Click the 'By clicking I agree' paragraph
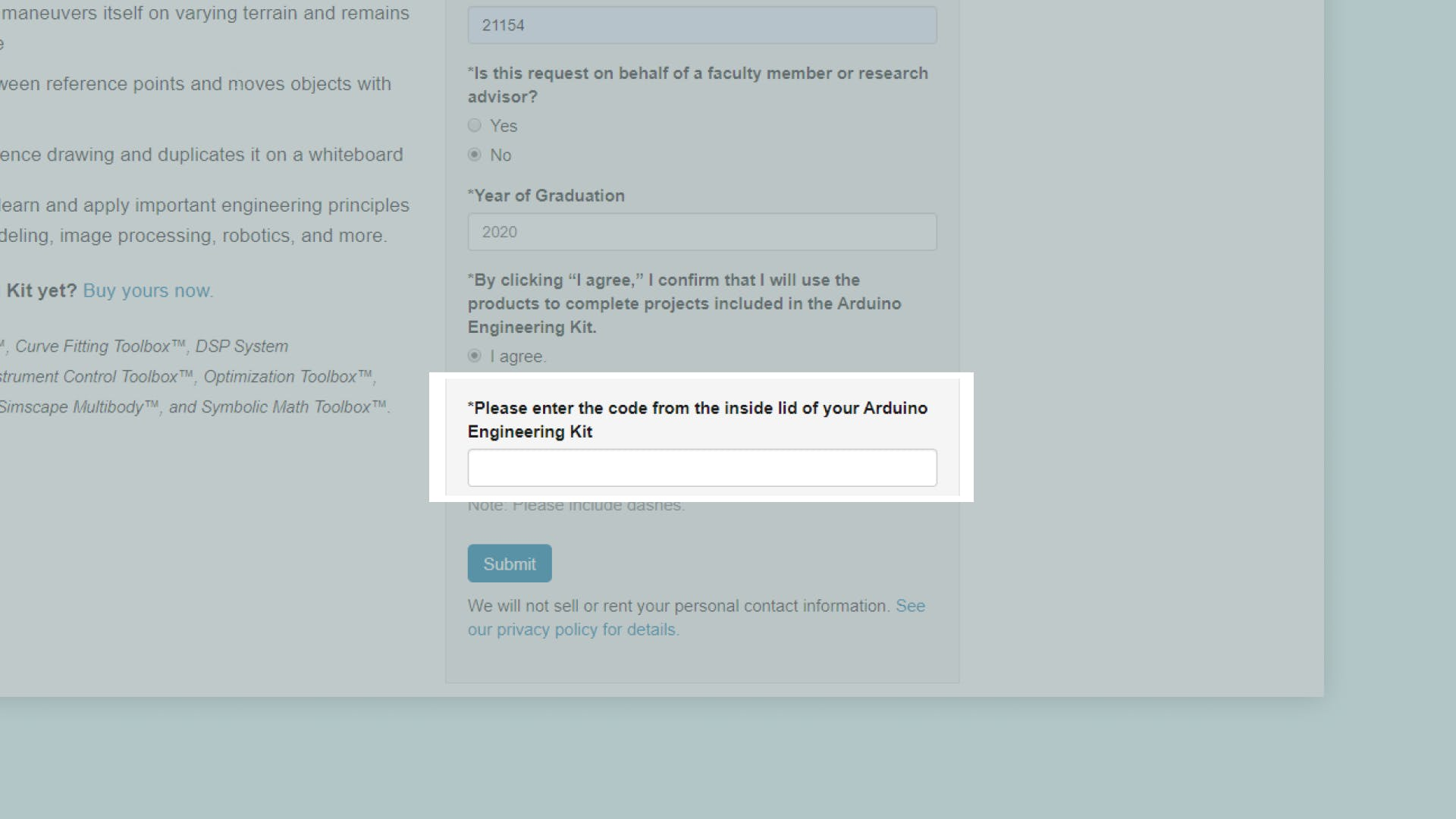The height and width of the screenshot is (819, 1456). (x=685, y=303)
